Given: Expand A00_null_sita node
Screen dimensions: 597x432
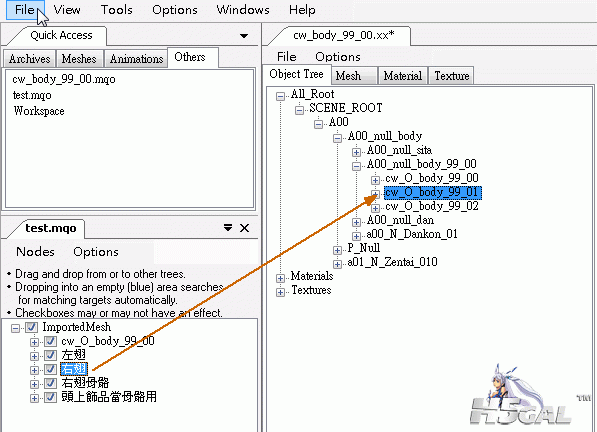Looking at the screenshot, I should [356, 152].
